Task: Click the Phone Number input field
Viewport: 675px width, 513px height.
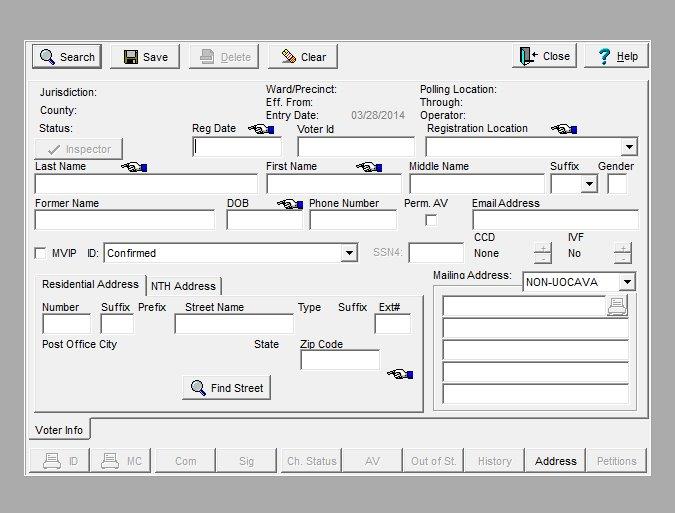Action: click(353, 220)
